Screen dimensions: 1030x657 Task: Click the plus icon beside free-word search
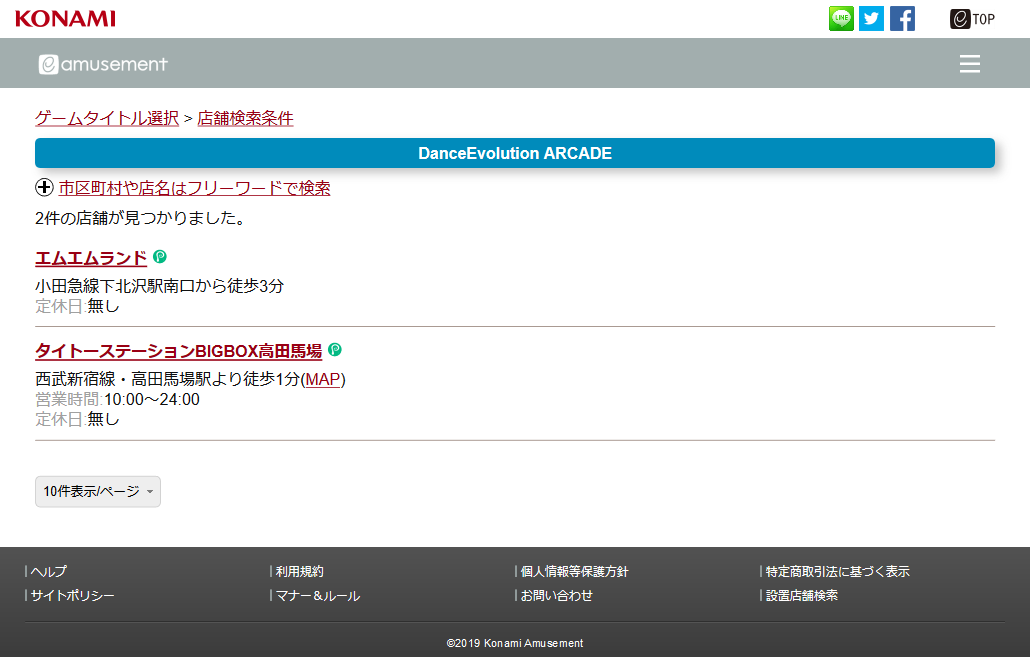(x=44, y=187)
